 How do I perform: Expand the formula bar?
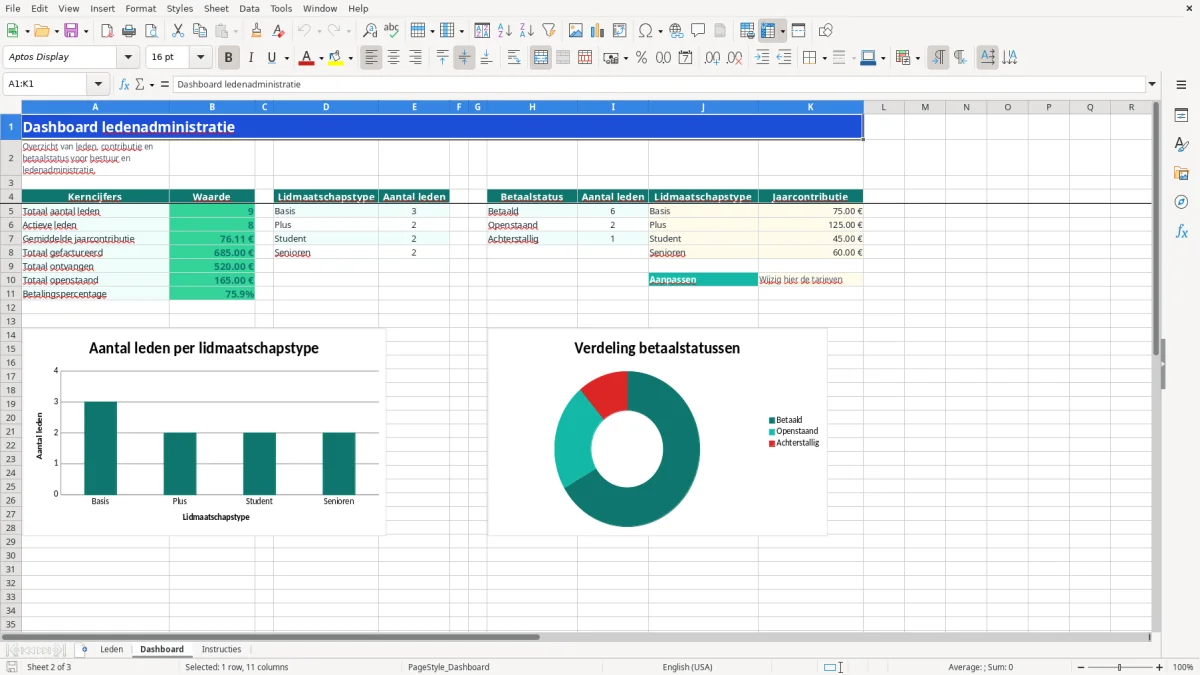pyautogui.click(x=1152, y=84)
